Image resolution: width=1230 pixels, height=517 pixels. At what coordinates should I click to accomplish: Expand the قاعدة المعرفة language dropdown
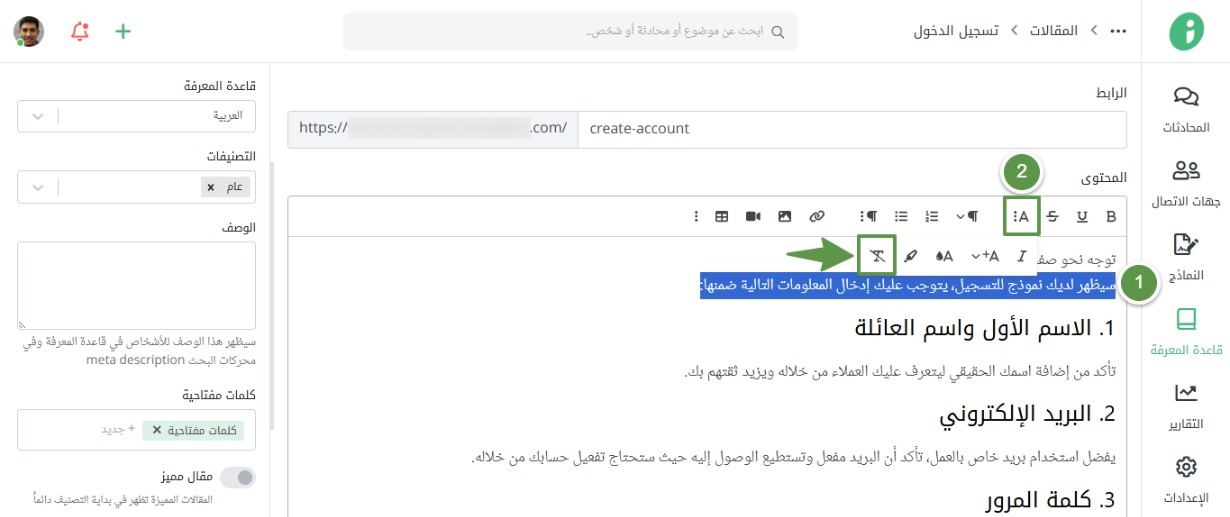(x=38, y=116)
